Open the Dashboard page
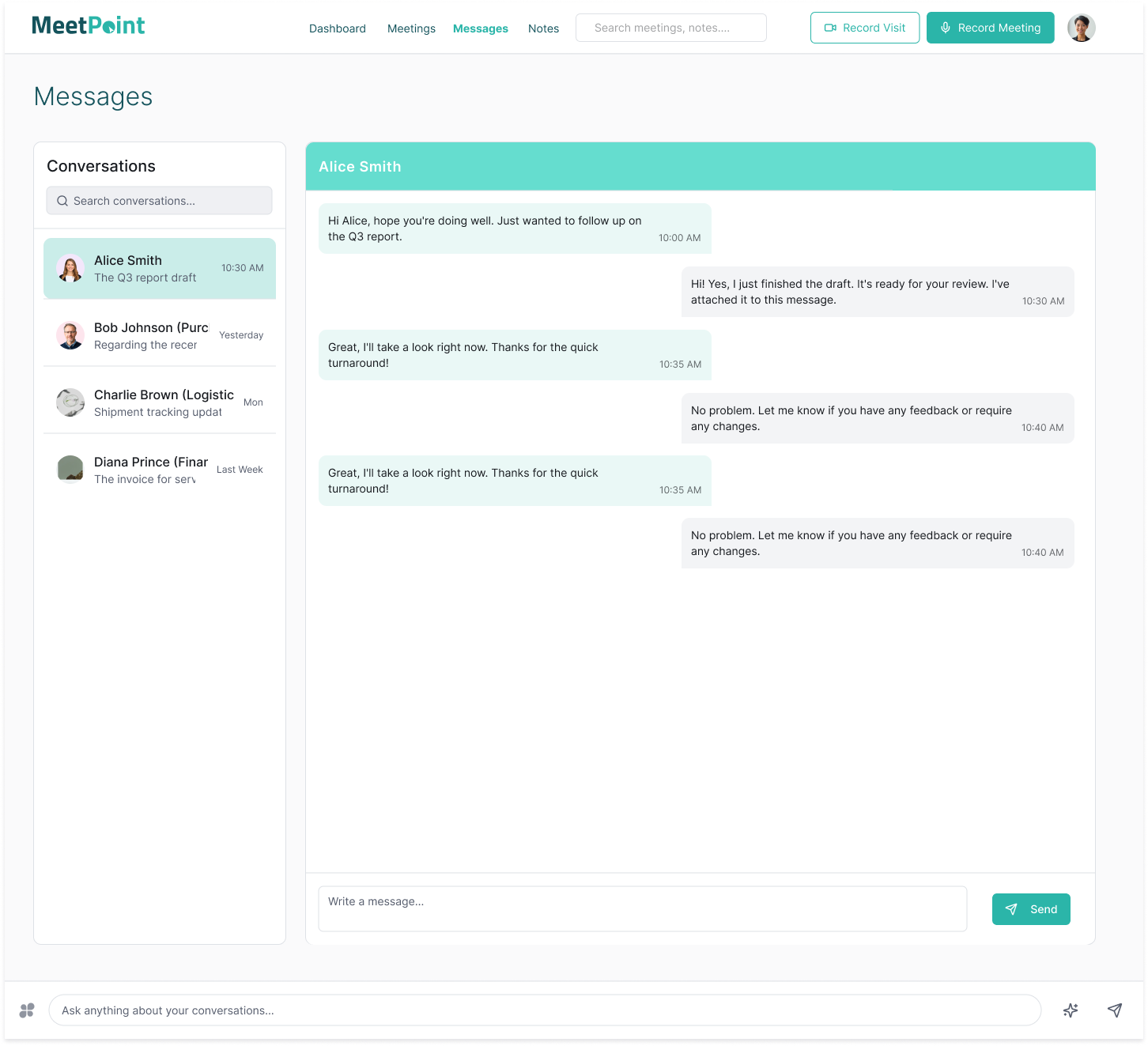The height and width of the screenshot is (1046, 1148). (337, 28)
